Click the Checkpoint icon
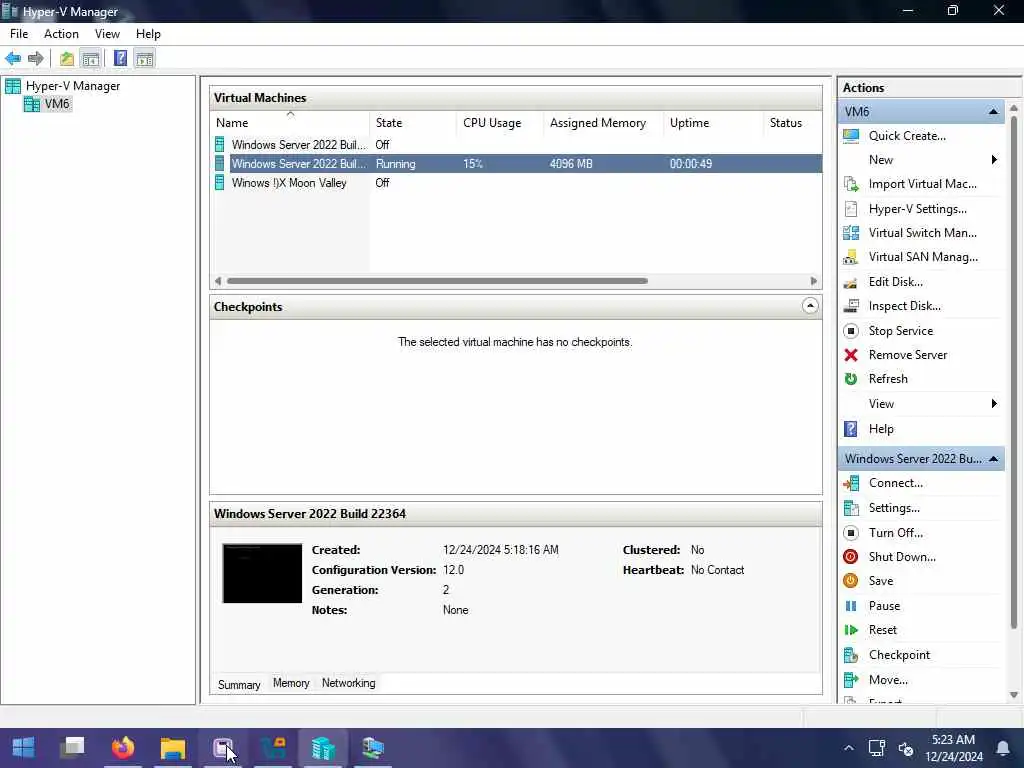This screenshot has height=768, width=1024. tap(851, 655)
